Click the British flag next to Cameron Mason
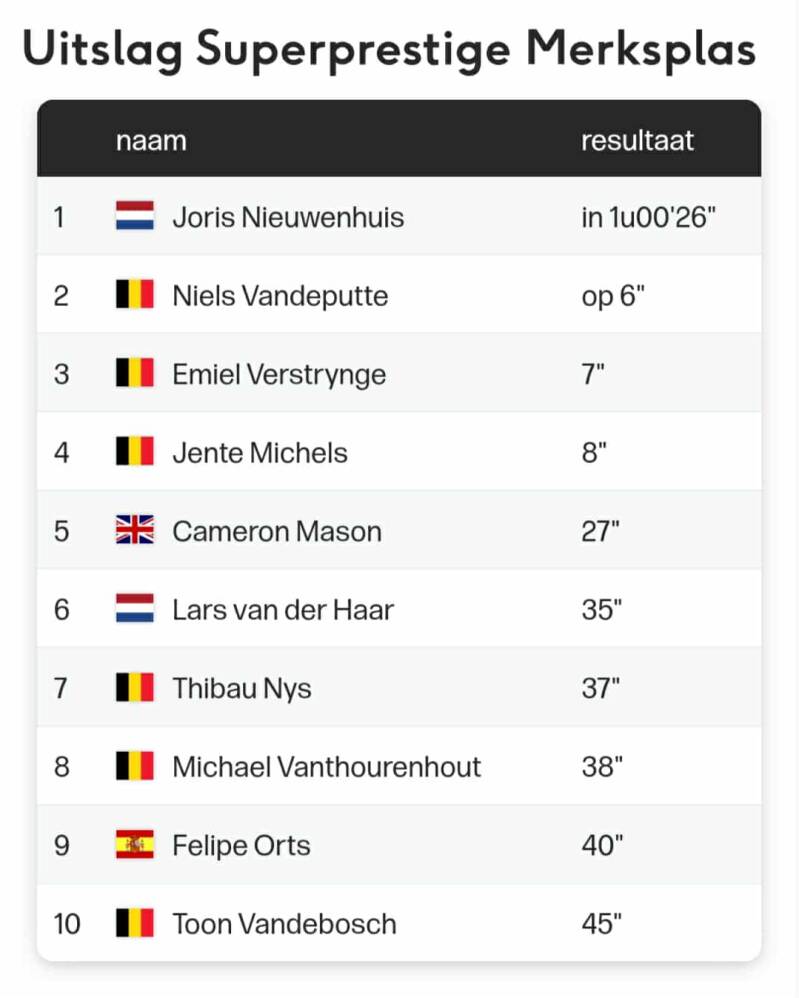The height and width of the screenshot is (998, 799). [x=135, y=530]
